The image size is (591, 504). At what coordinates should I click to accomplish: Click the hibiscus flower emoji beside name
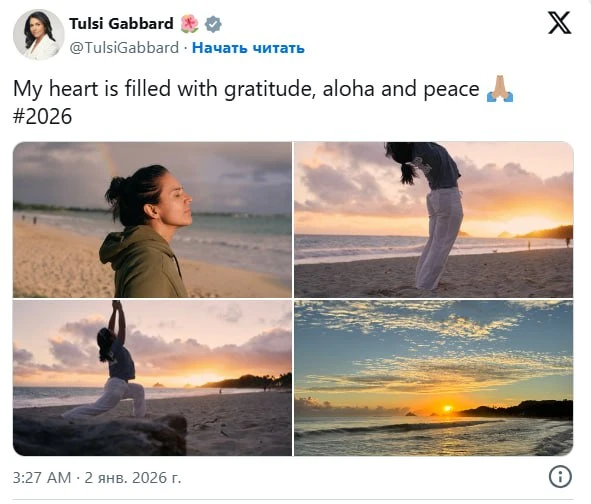pyautogui.click(x=189, y=24)
